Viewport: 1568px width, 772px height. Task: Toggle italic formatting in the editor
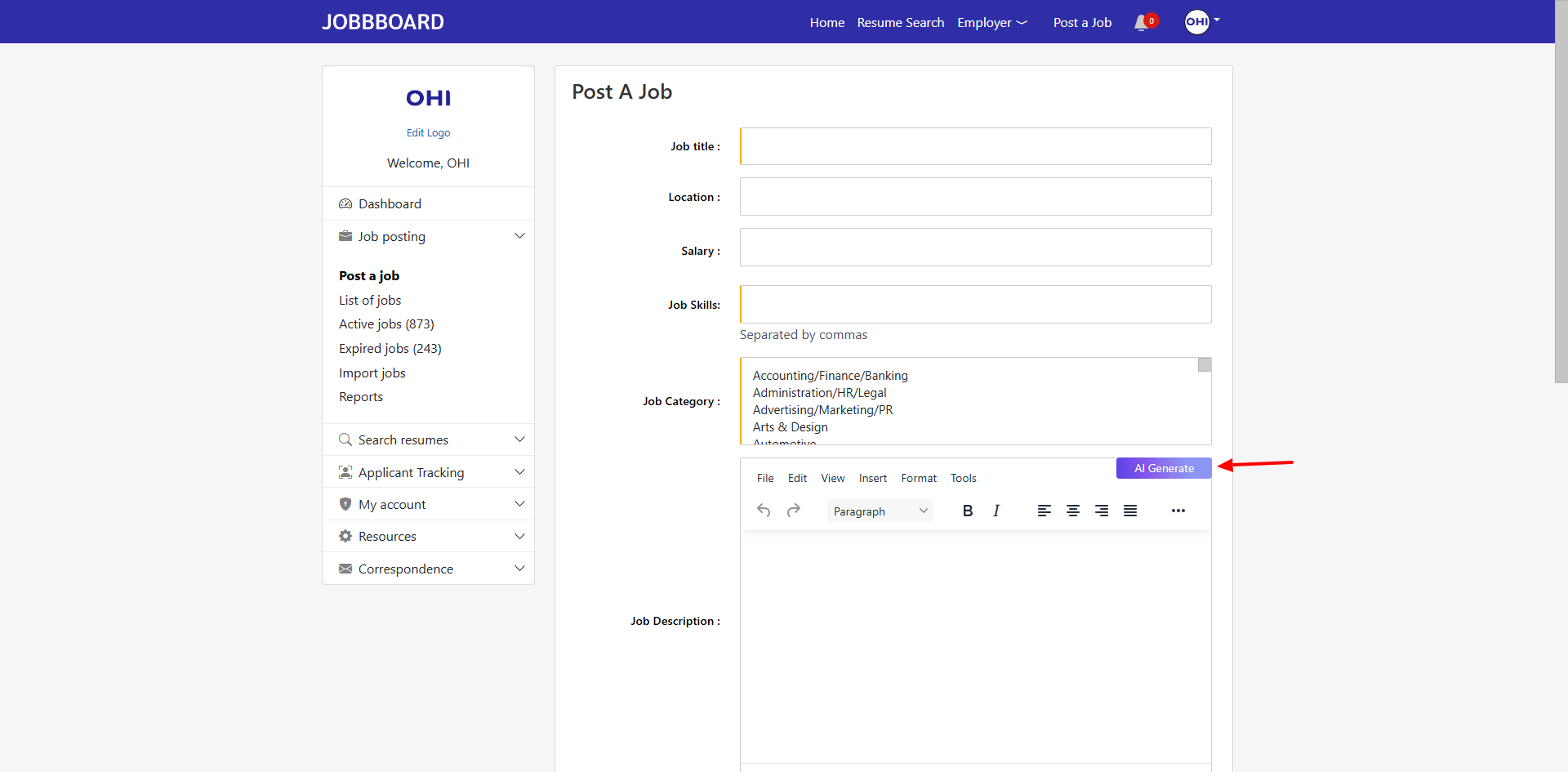click(996, 511)
